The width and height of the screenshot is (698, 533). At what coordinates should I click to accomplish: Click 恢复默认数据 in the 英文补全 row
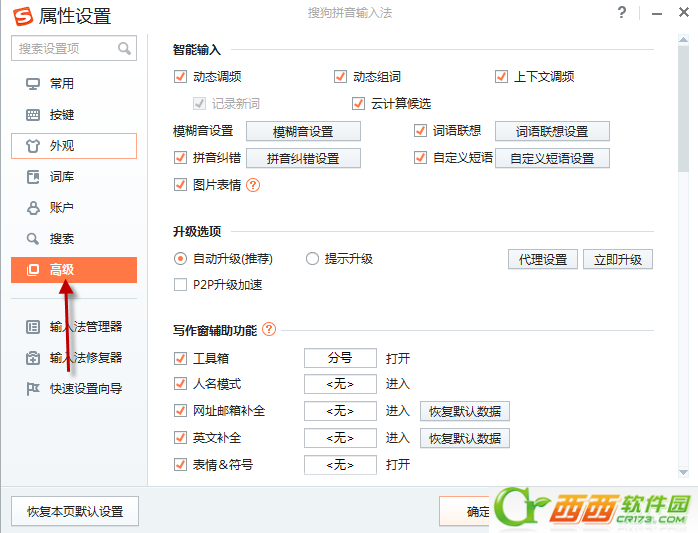465,439
